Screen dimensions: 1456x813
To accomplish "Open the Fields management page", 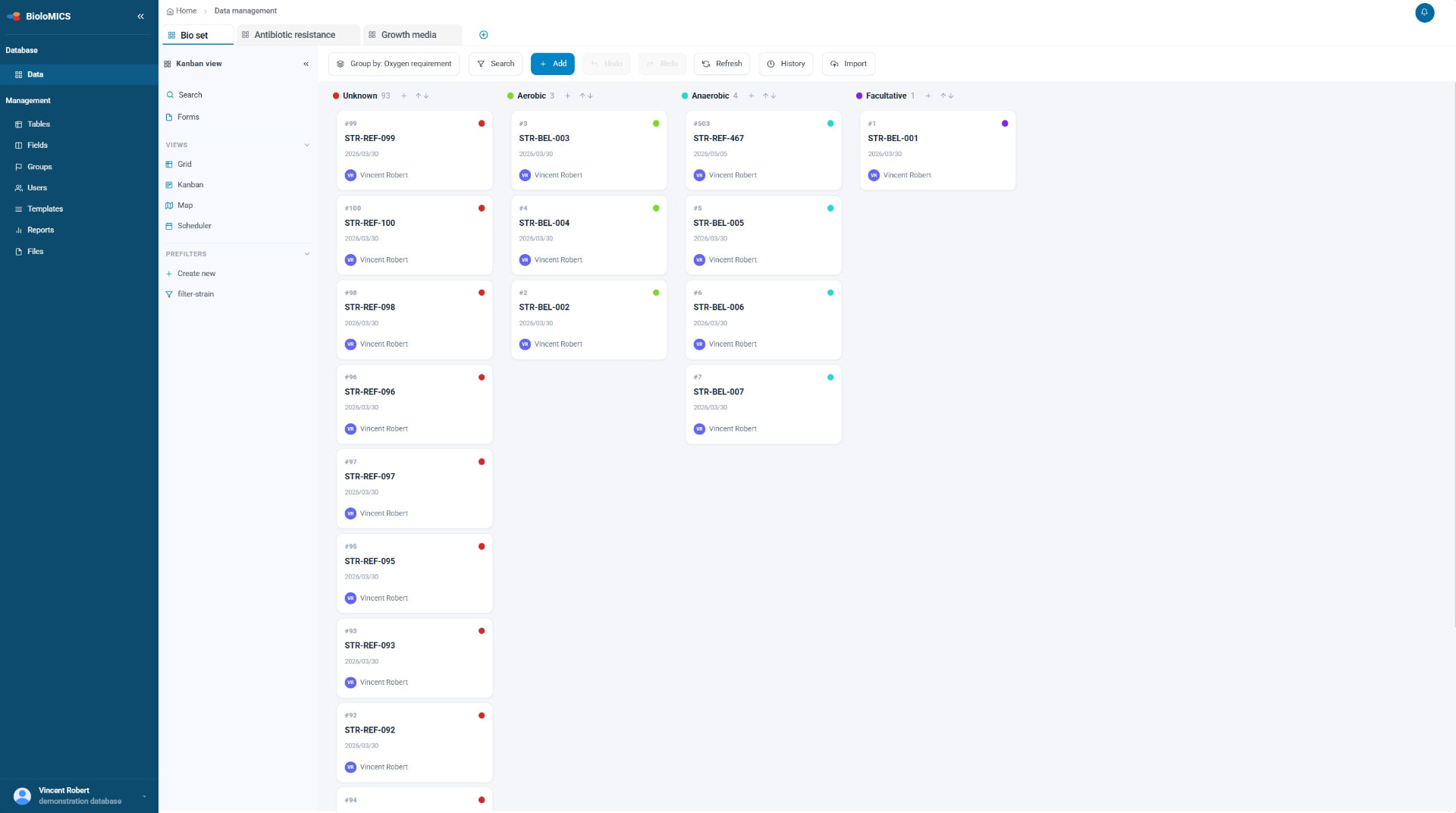I will click(x=37, y=146).
